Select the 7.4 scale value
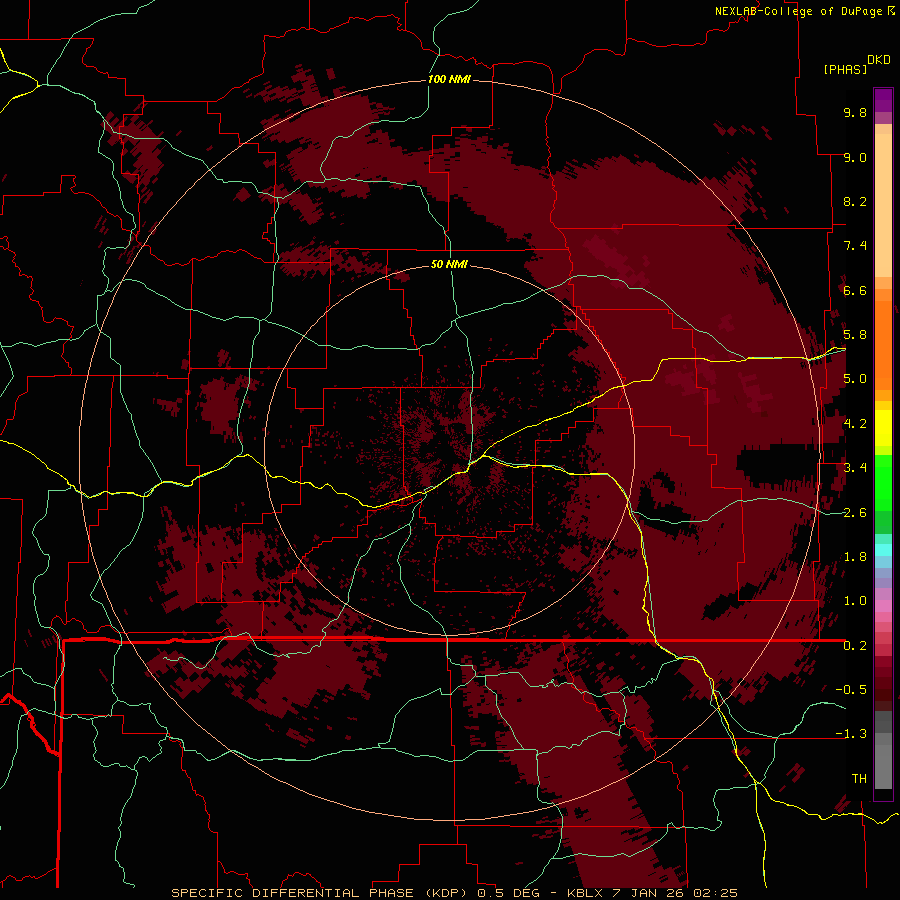 [855, 246]
